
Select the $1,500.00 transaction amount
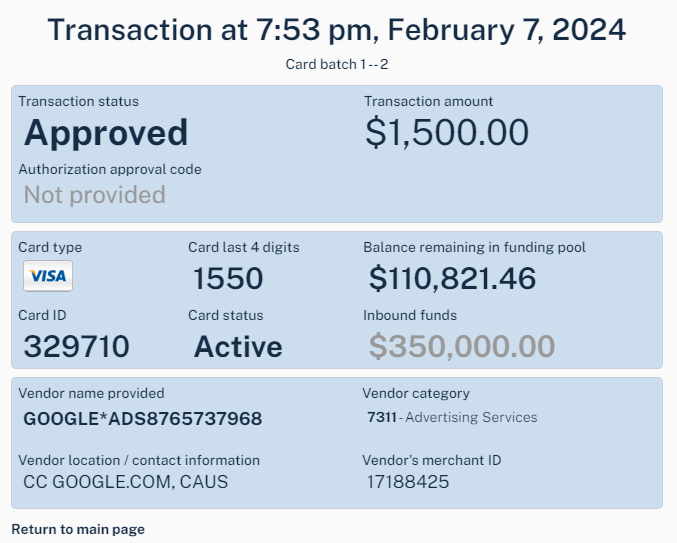pos(447,132)
